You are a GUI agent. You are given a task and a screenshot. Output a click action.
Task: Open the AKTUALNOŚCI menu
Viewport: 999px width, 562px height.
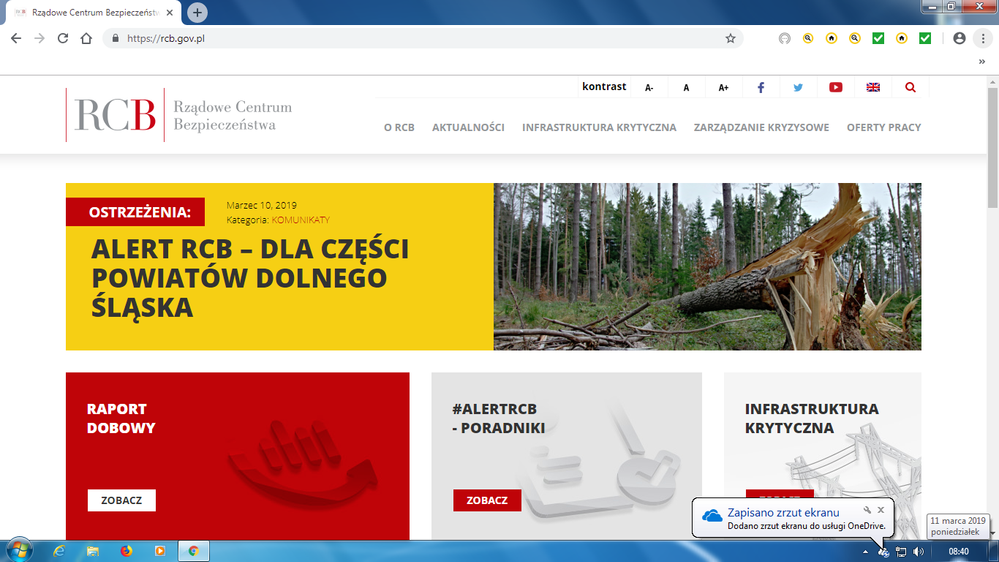tap(468, 127)
